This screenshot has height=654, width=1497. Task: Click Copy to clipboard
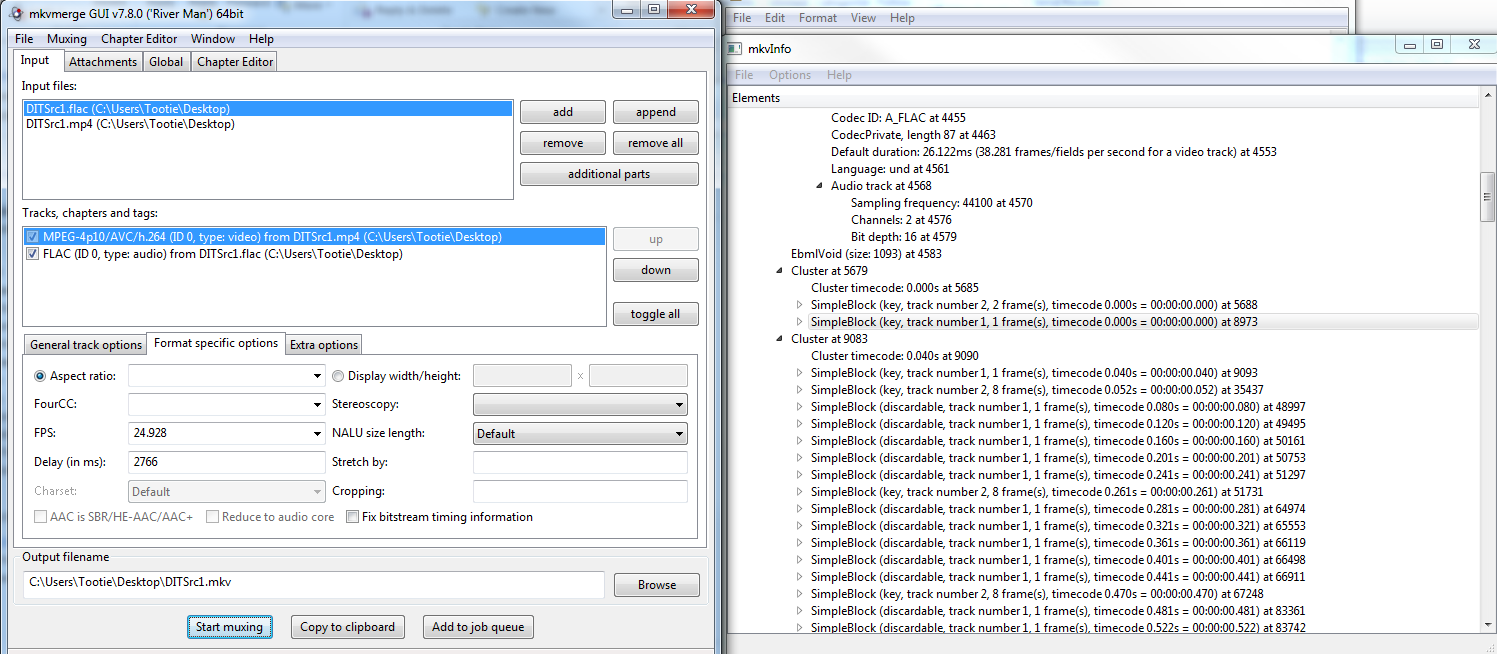[x=348, y=627]
